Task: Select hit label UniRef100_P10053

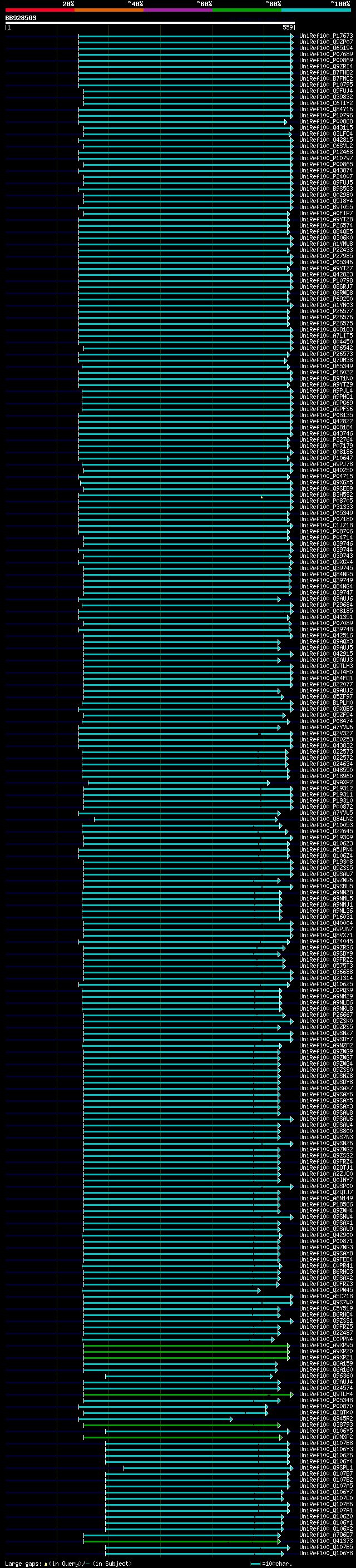Action: coord(326,825)
